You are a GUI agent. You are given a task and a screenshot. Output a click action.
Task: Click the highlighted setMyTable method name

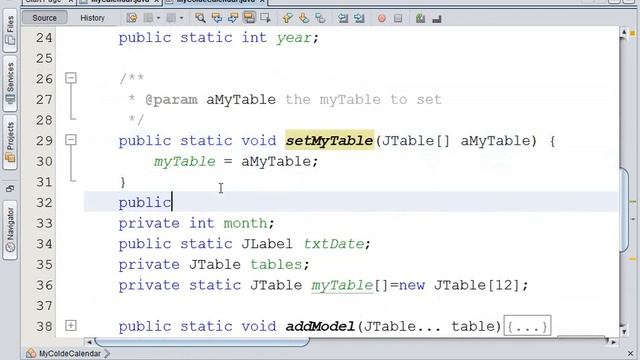click(x=329, y=140)
